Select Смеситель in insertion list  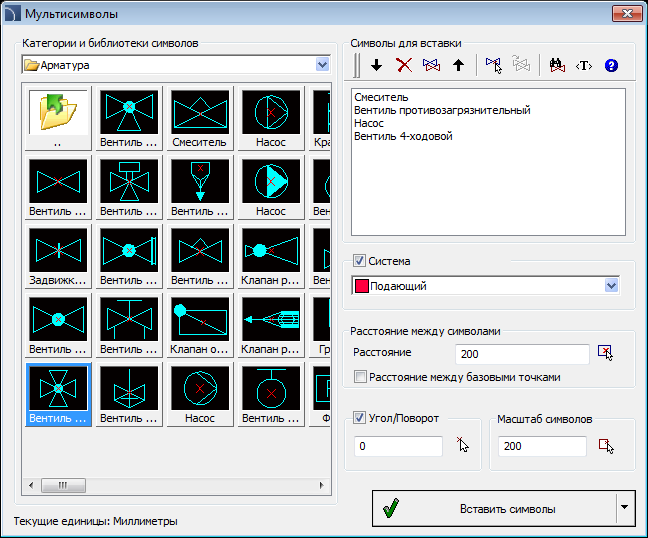pos(381,98)
